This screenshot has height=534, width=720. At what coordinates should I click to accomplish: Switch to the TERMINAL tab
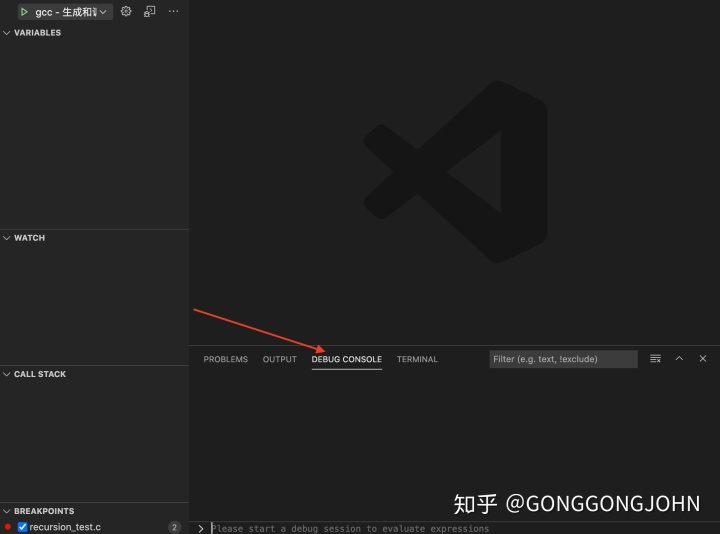417,359
